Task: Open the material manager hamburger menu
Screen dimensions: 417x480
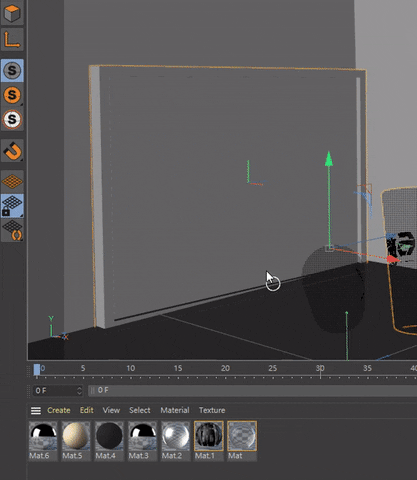Action: pyautogui.click(x=36, y=410)
